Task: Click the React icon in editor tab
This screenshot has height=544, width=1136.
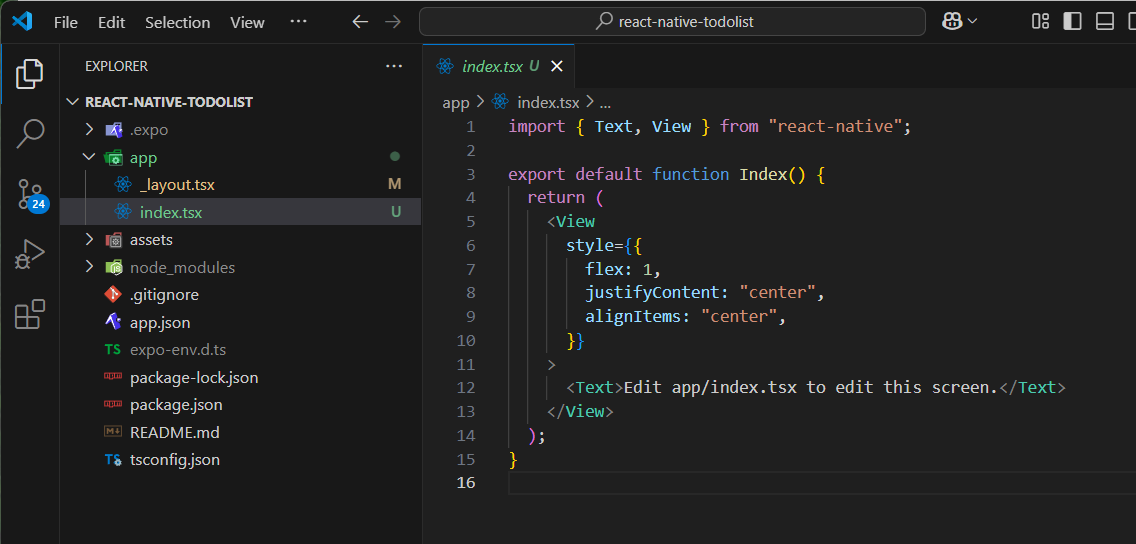Action: [446, 66]
